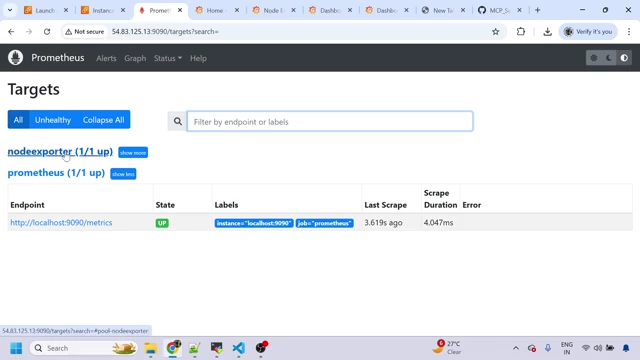Click the Collapse All button
The height and width of the screenshot is (360, 640).
pos(103,120)
